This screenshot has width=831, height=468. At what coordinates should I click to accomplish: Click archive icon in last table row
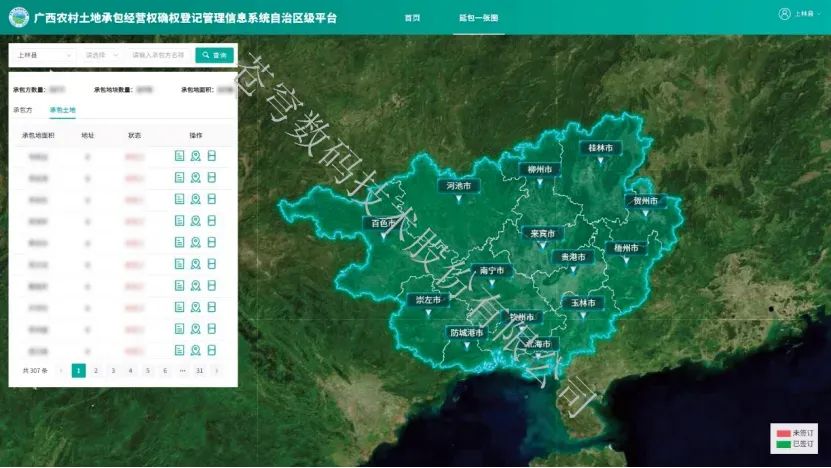click(x=211, y=350)
